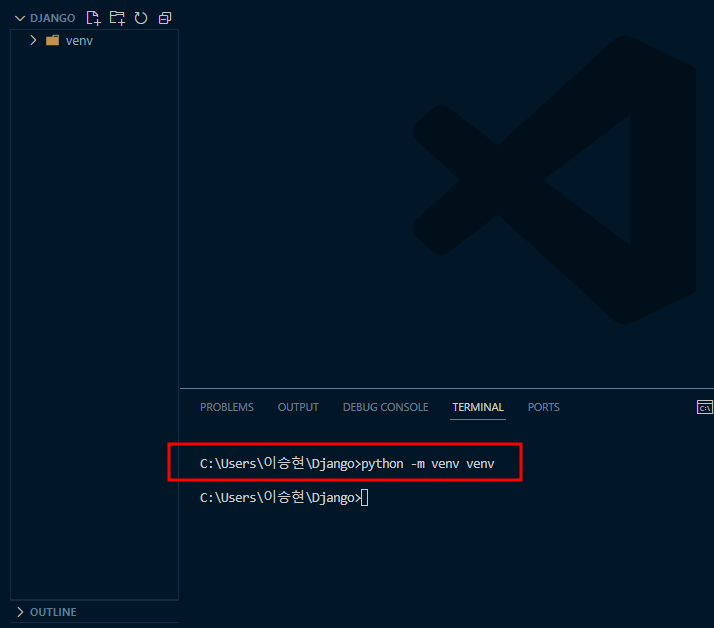Click the cmd terminal profile icon
This screenshot has width=714, height=628.
point(704,407)
